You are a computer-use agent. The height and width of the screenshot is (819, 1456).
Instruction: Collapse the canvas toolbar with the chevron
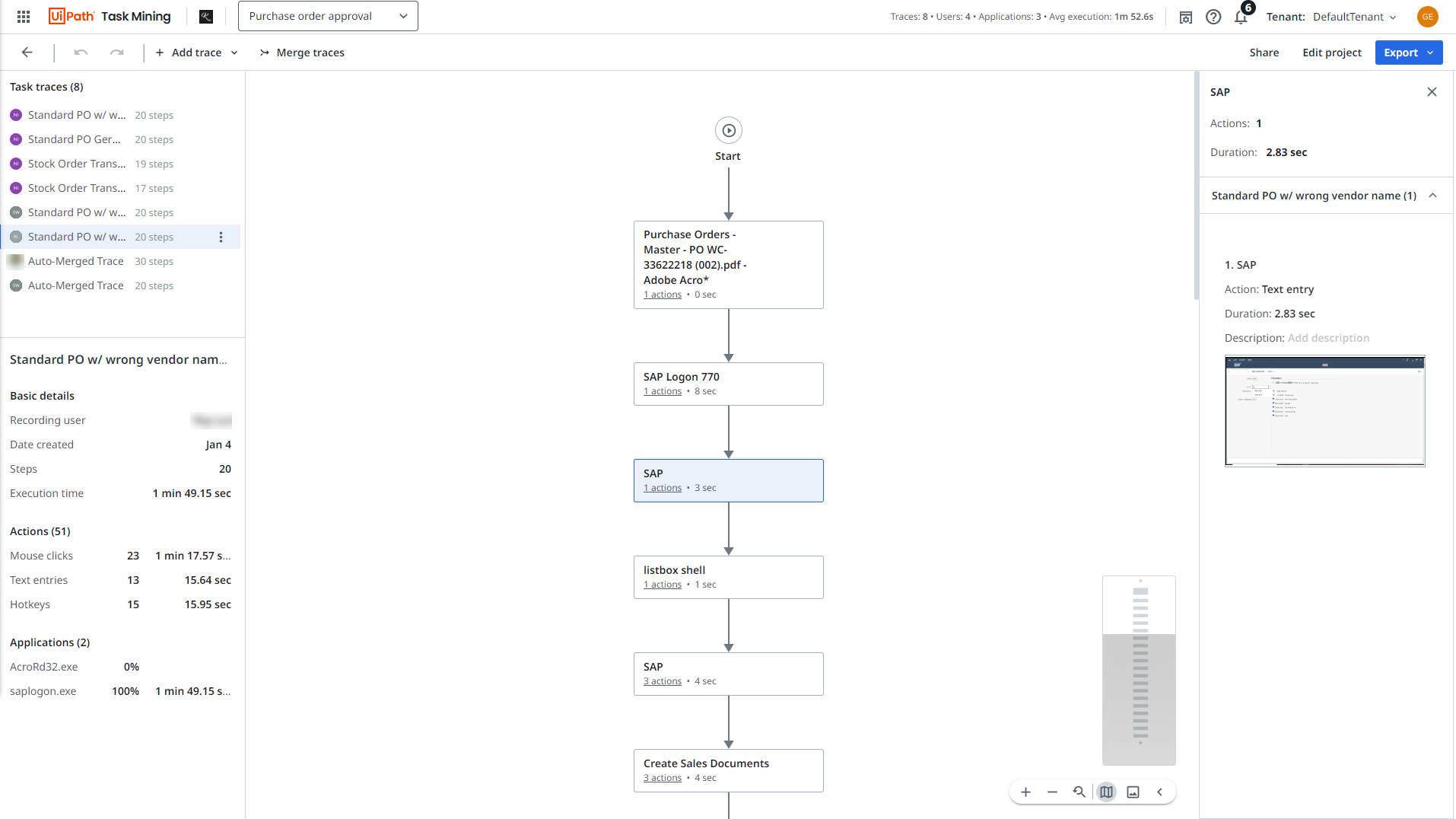(1160, 792)
